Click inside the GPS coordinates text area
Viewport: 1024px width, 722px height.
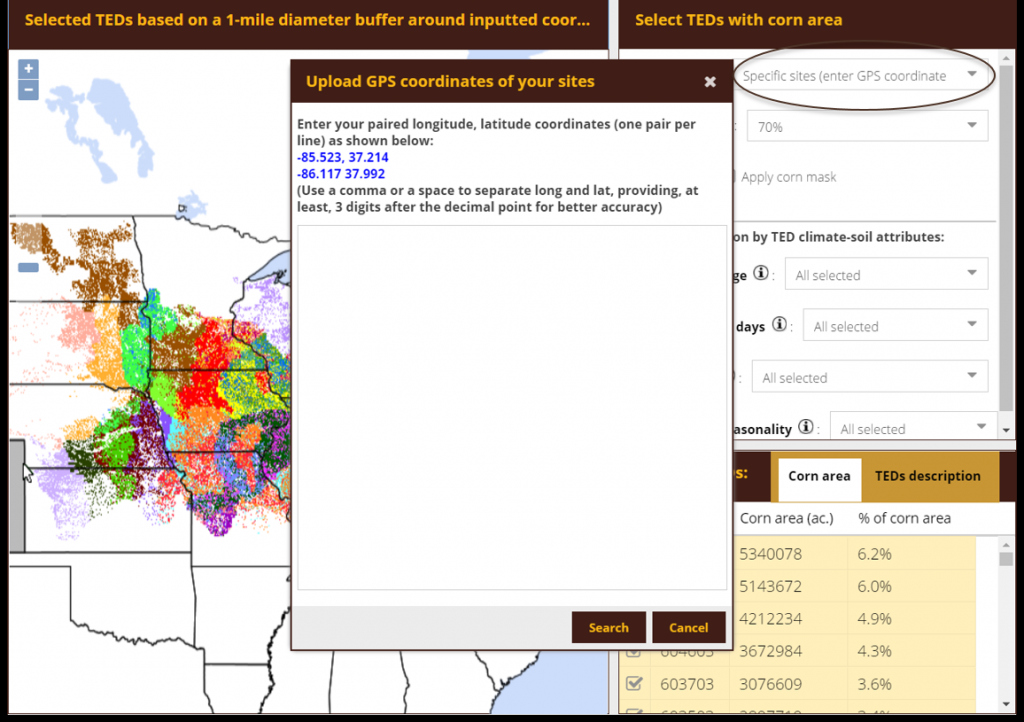(511, 407)
